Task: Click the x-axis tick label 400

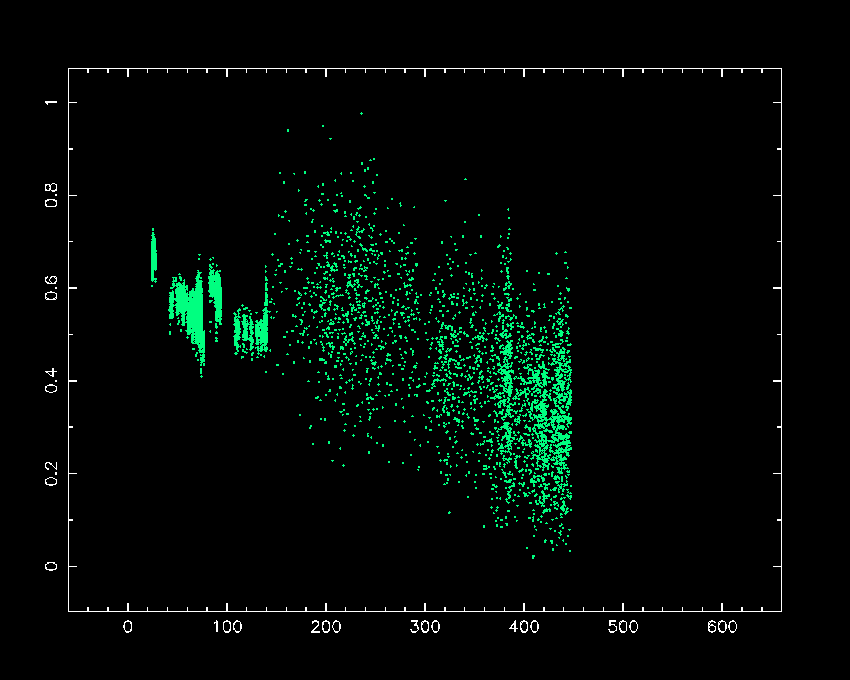Action: (524, 627)
